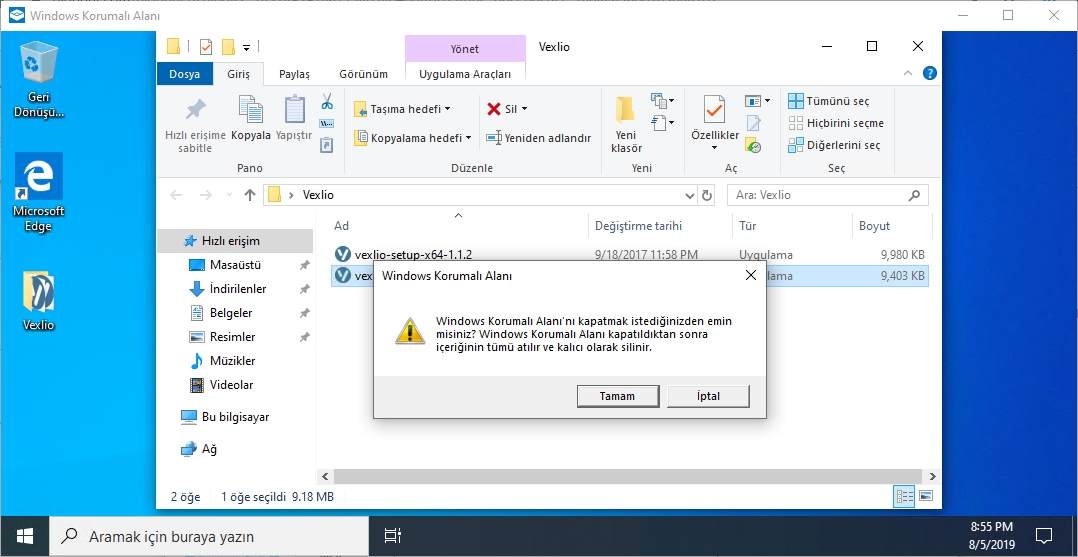Expand the Özellikler dropdown arrow
This screenshot has width=1078, height=557.
pos(714,147)
